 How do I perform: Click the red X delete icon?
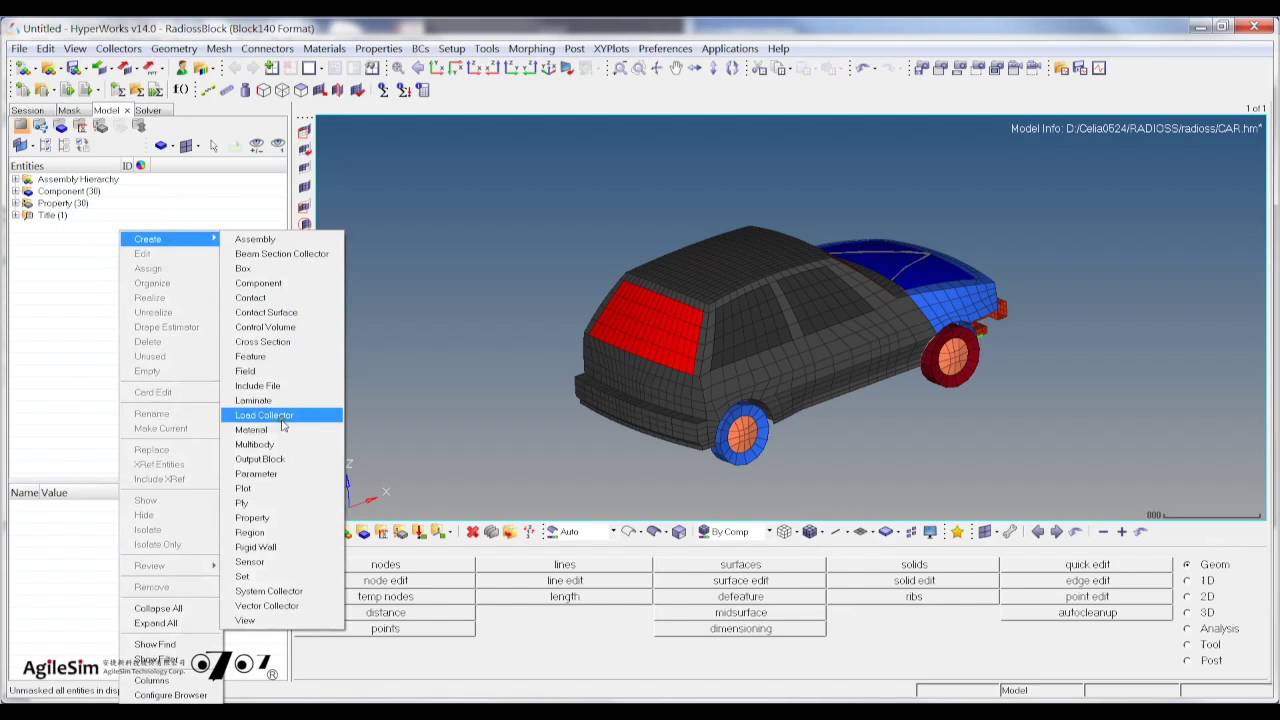click(472, 532)
